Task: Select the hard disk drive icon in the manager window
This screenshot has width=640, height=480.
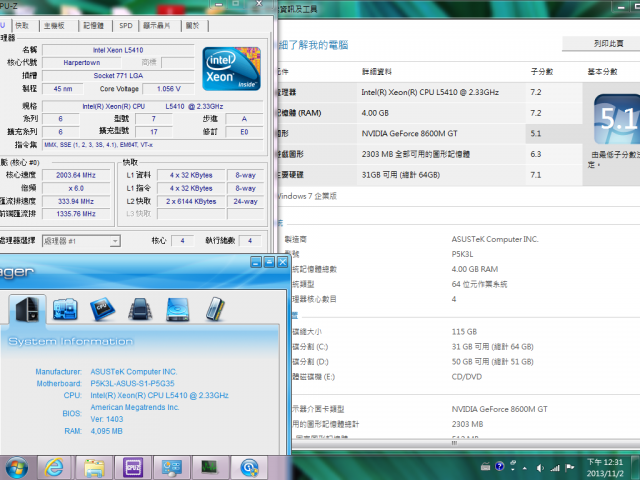Action: point(178,309)
